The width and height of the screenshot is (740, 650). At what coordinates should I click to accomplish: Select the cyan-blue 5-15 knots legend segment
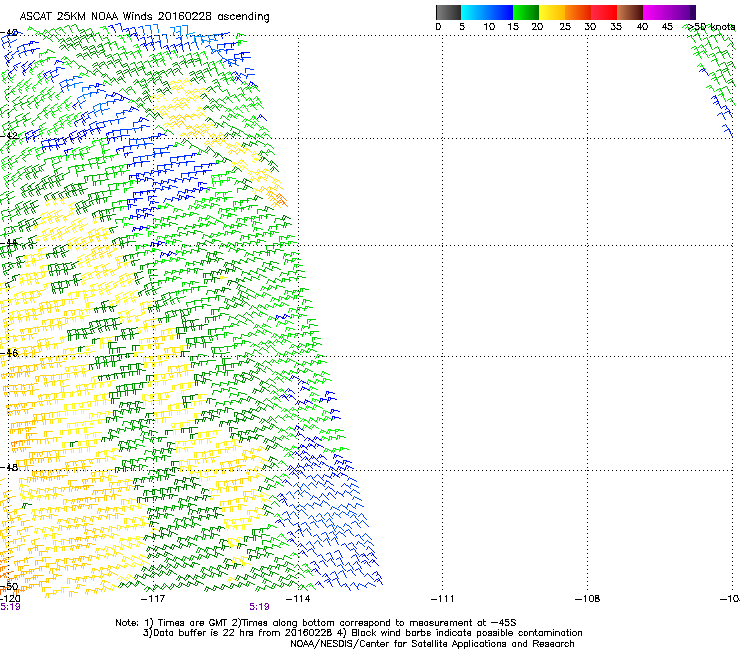[x=487, y=12]
